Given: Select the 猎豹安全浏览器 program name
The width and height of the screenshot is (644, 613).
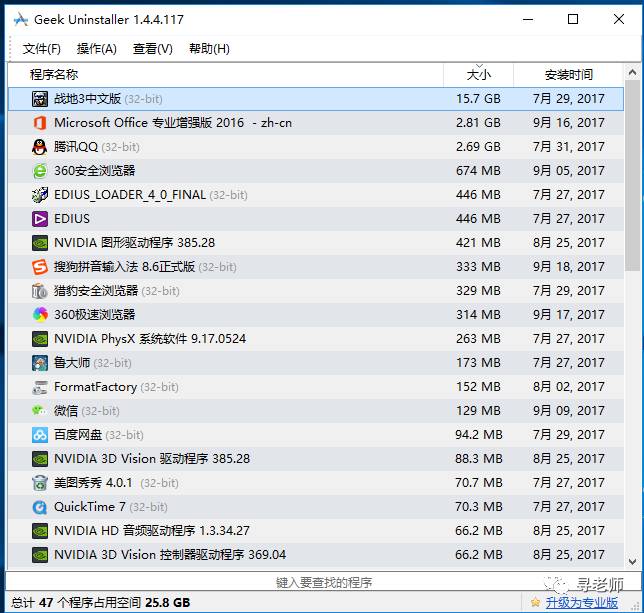Looking at the screenshot, I should (x=96, y=291).
